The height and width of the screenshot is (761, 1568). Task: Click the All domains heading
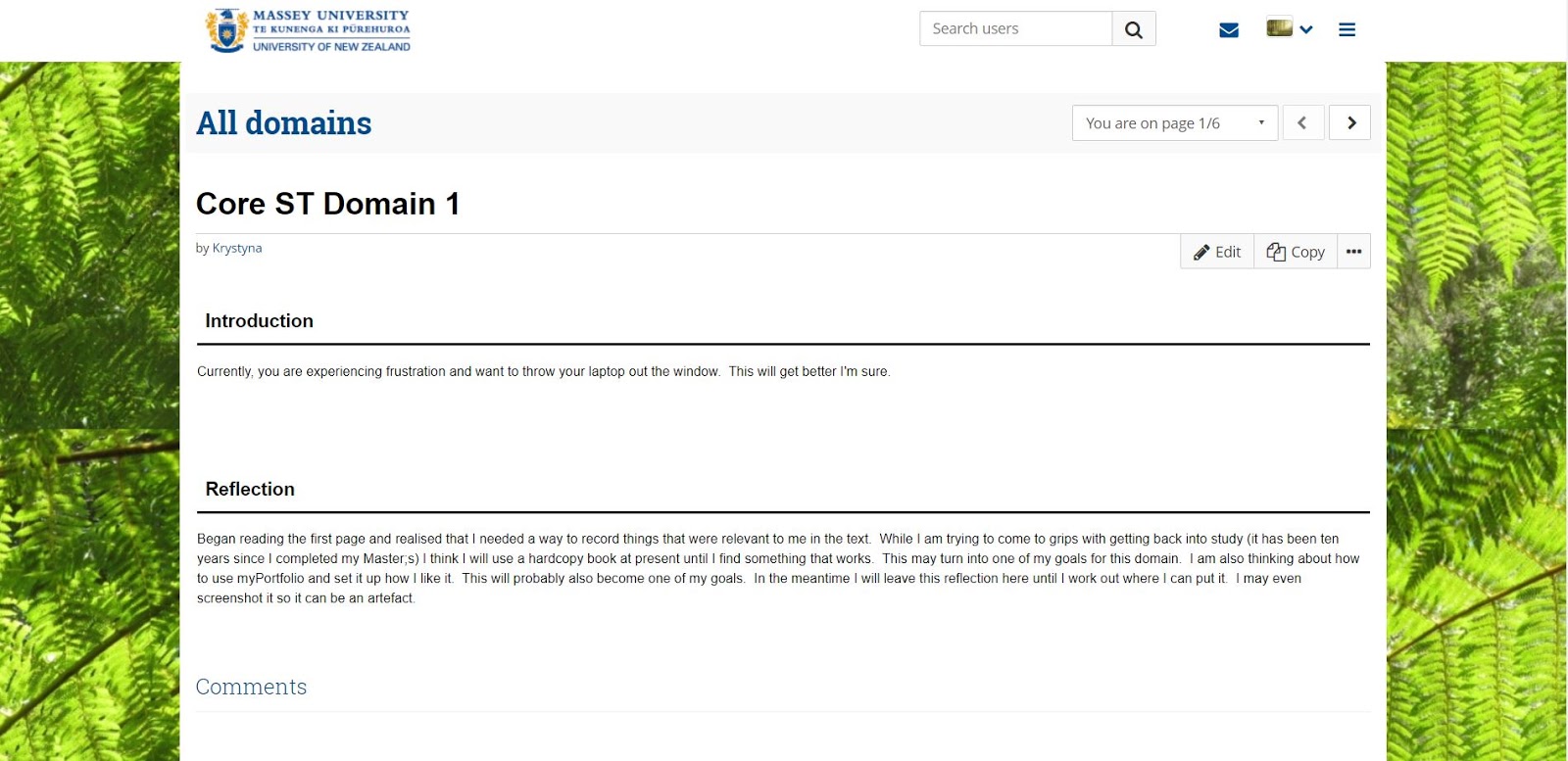click(x=284, y=123)
